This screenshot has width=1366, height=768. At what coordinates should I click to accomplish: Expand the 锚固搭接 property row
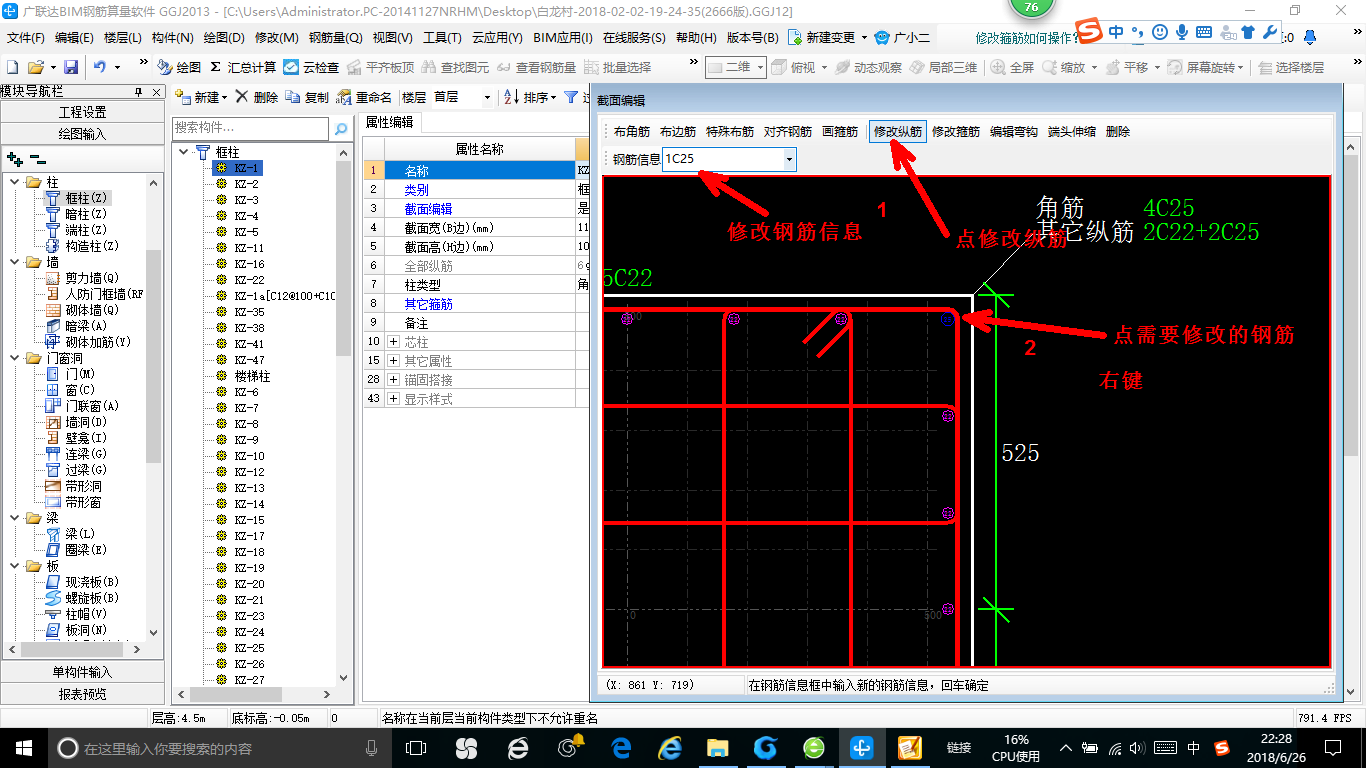[393, 380]
